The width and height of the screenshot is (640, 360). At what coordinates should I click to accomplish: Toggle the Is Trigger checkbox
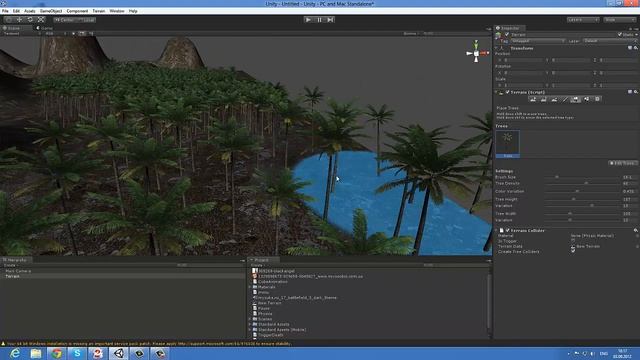(573, 241)
